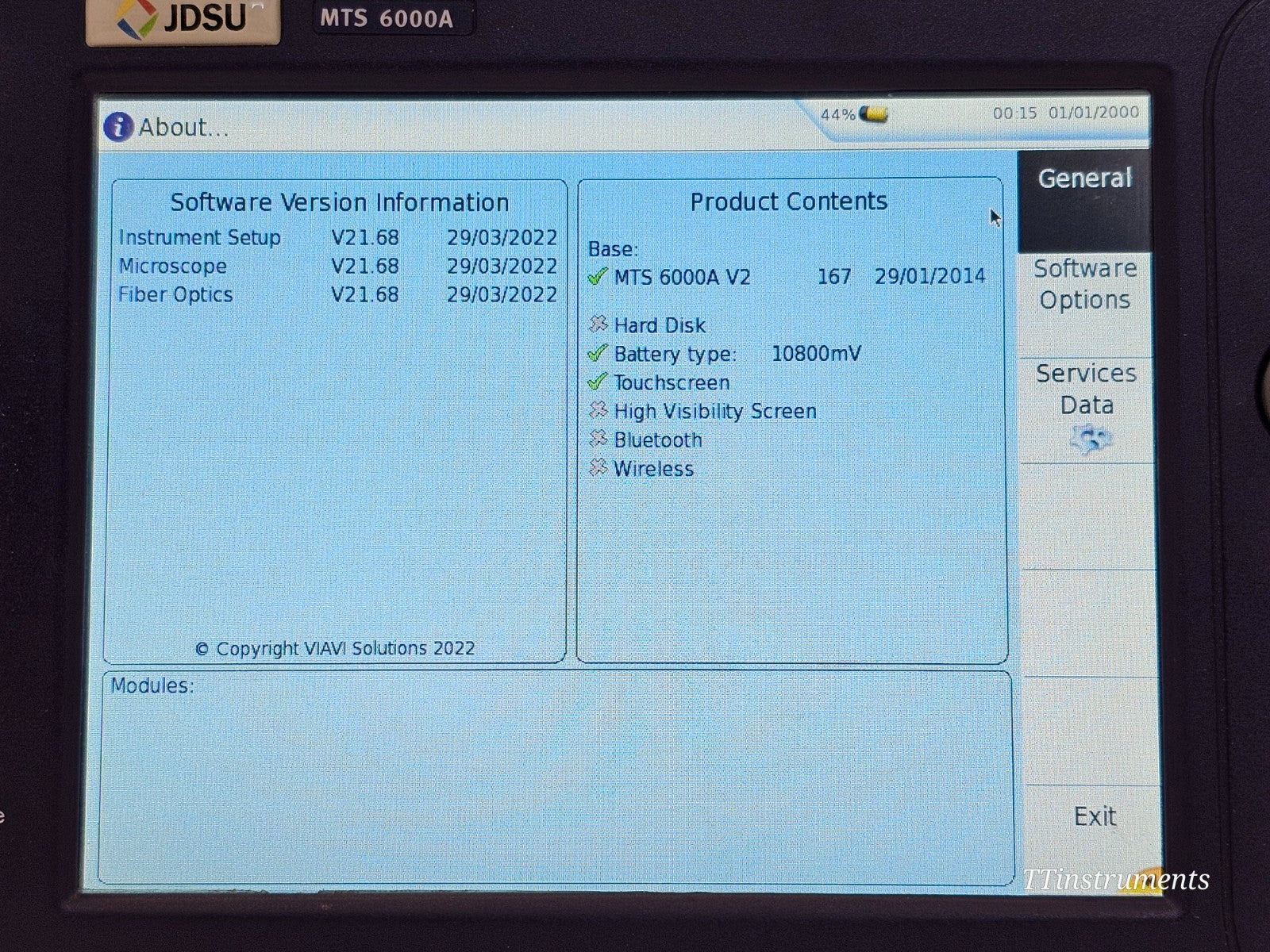Click the About... title text

[183, 127]
